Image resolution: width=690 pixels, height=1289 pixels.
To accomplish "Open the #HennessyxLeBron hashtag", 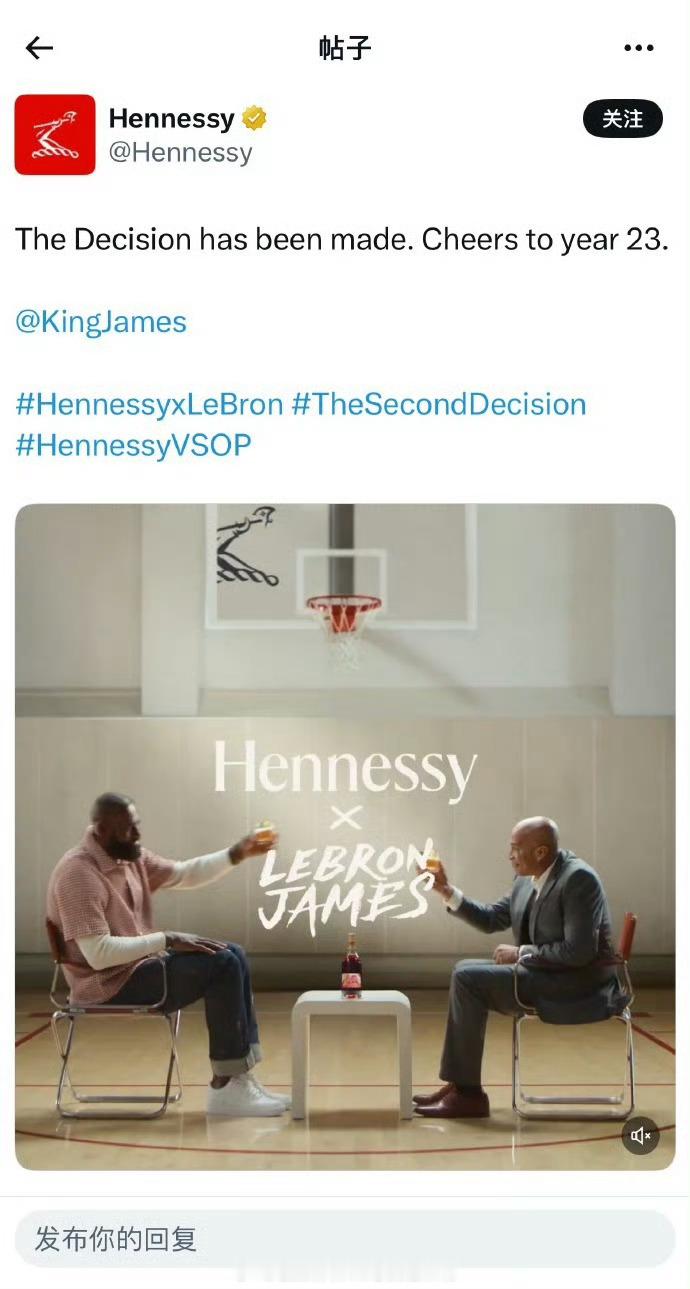I will pyautogui.click(x=149, y=404).
